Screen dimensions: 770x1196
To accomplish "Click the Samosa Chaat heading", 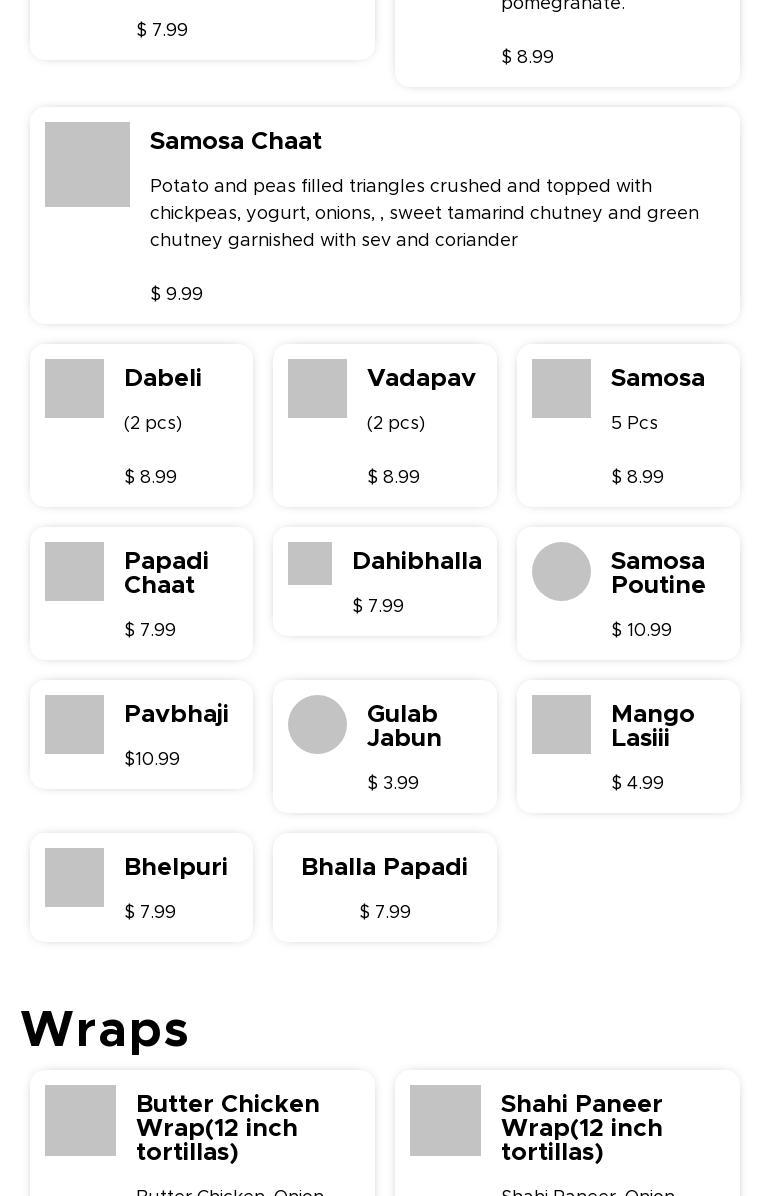I will (x=235, y=141).
